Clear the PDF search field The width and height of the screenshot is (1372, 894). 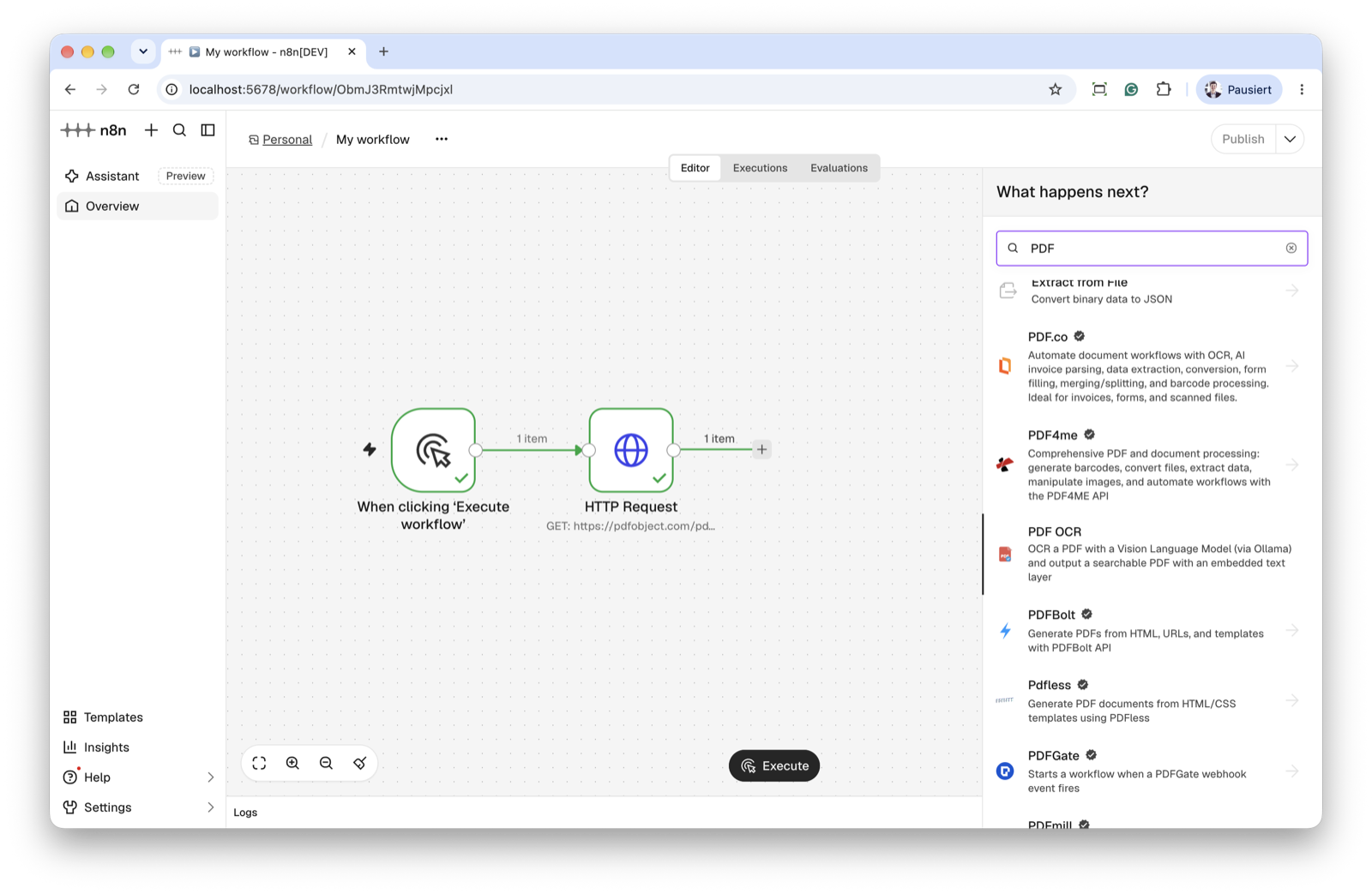coord(1291,248)
